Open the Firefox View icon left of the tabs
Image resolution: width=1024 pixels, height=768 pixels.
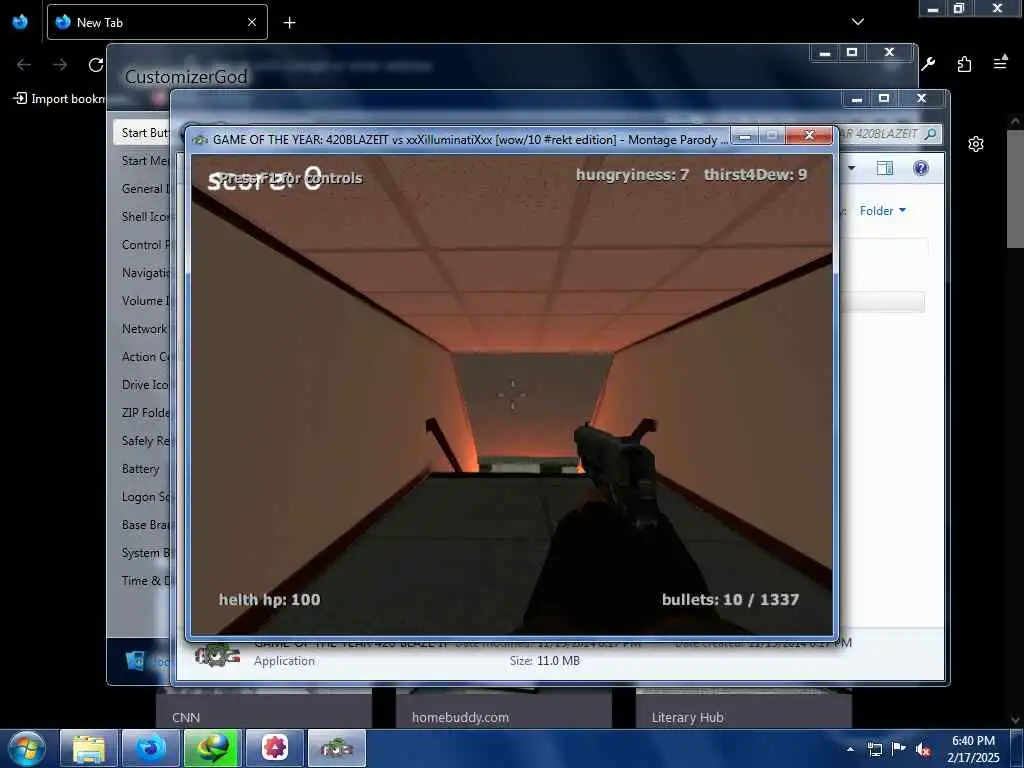pyautogui.click(x=20, y=22)
